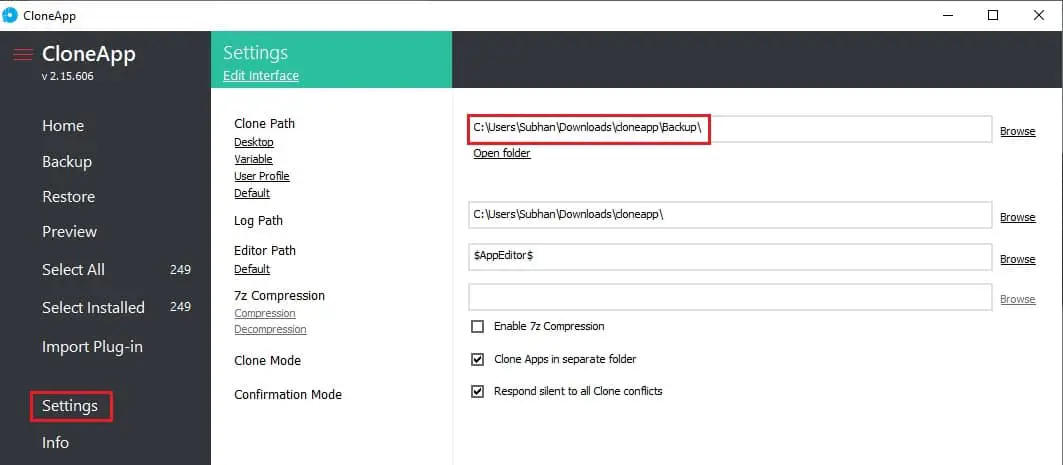Close the CloneApp window
1063x465 pixels.
coord(1038,15)
